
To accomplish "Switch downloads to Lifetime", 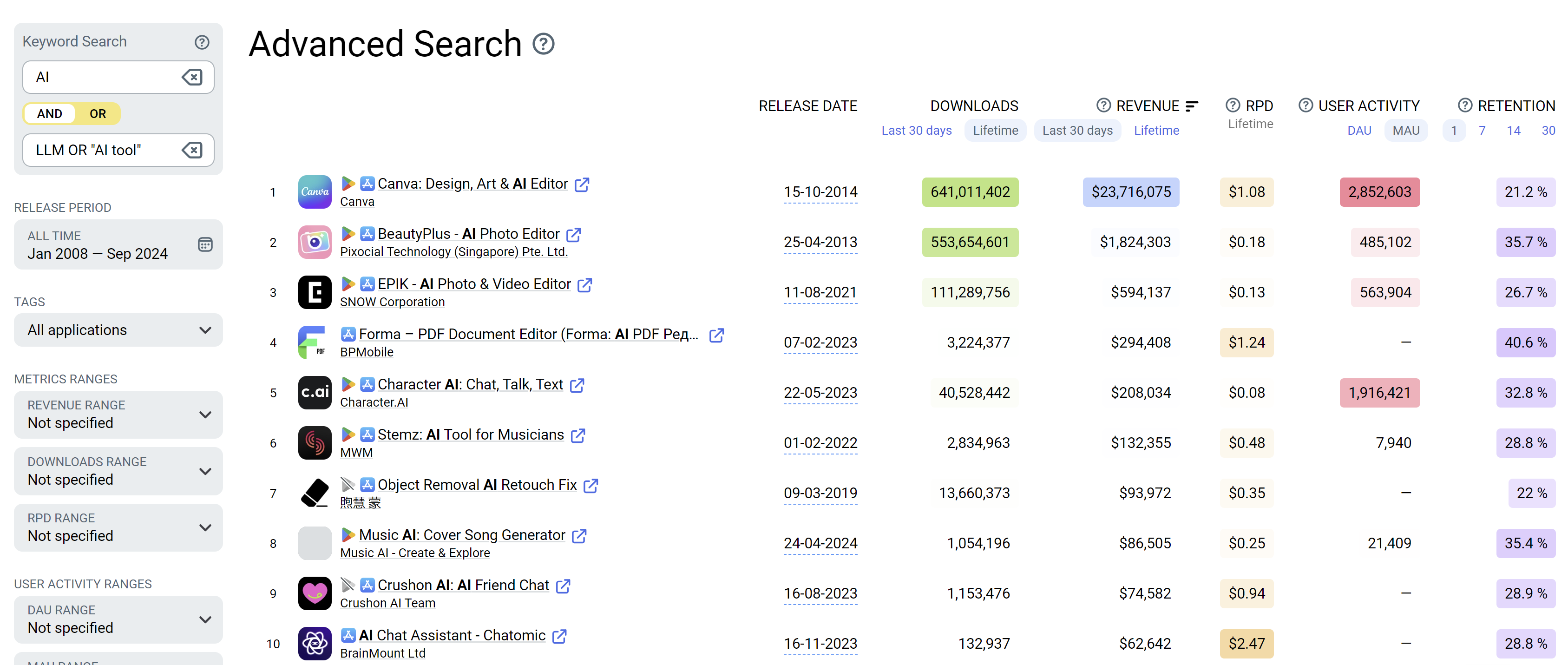I will coord(995,130).
